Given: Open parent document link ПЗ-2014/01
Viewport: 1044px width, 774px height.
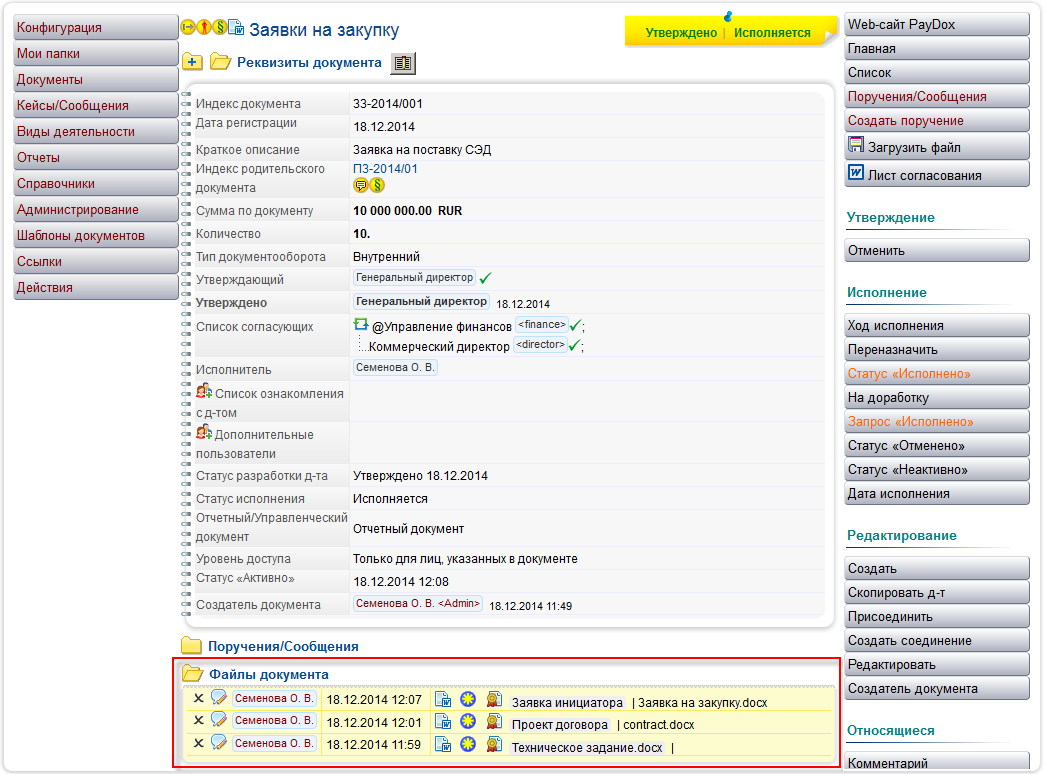Looking at the screenshot, I should pyautogui.click(x=385, y=169).
